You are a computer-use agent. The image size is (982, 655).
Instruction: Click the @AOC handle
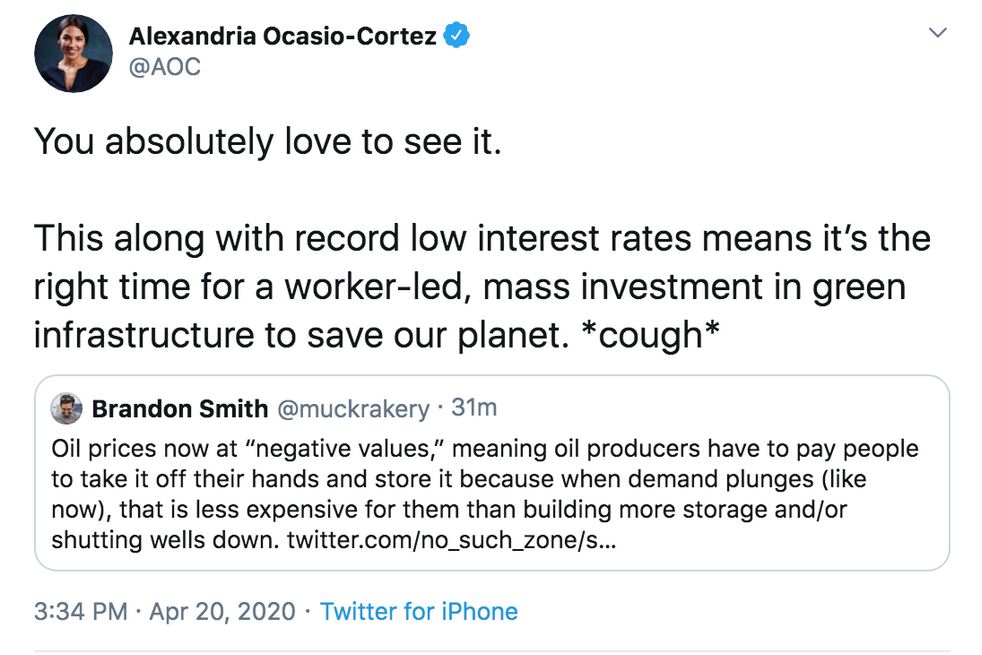click(165, 67)
